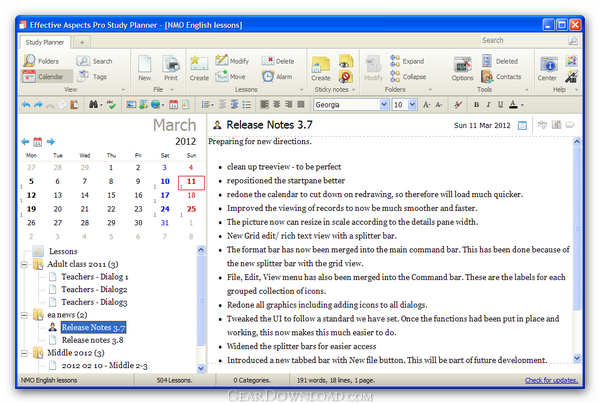The image size is (600, 404).
Task: Add a new tab with plus
Action: pyautogui.click(x=82, y=42)
